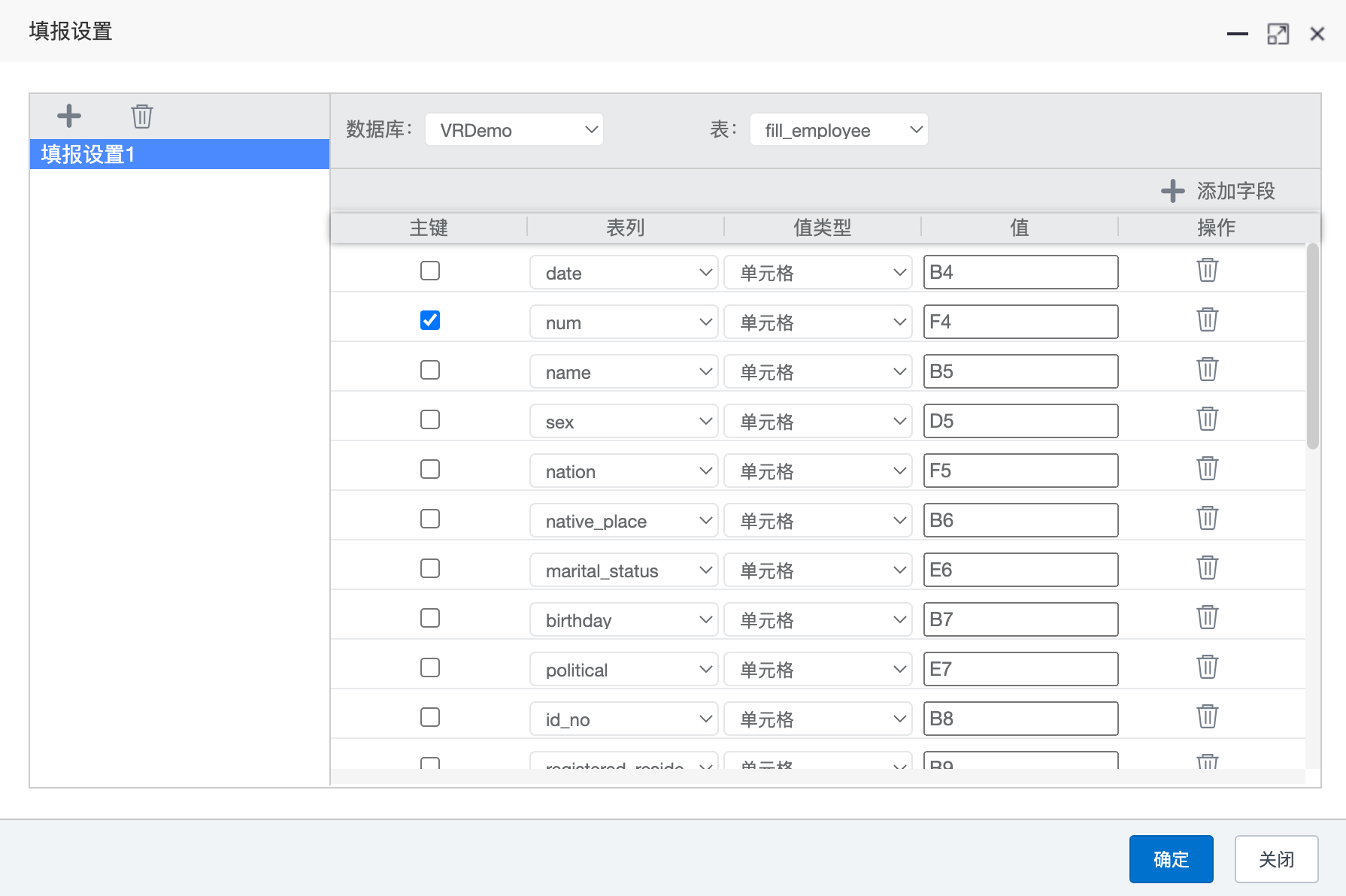Image resolution: width=1346 pixels, height=896 pixels.
Task: Click the value field containing F4
Action: 1020,322
